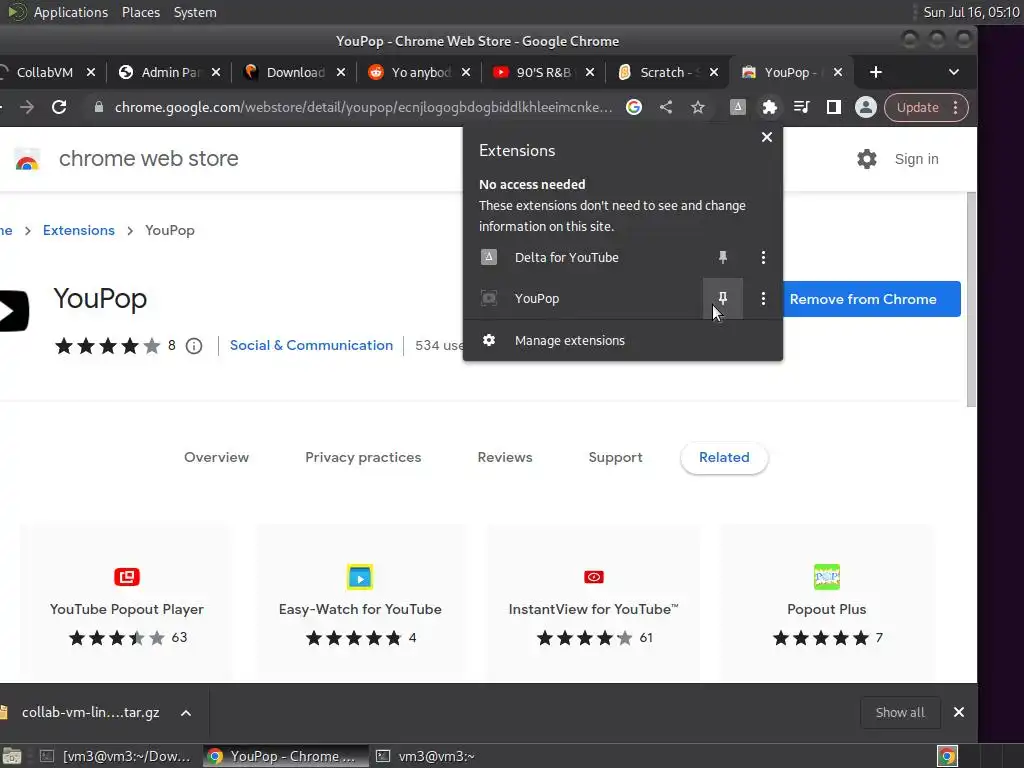Pin the YouPop extension to the toolbar
1024x768 pixels.
723,298
